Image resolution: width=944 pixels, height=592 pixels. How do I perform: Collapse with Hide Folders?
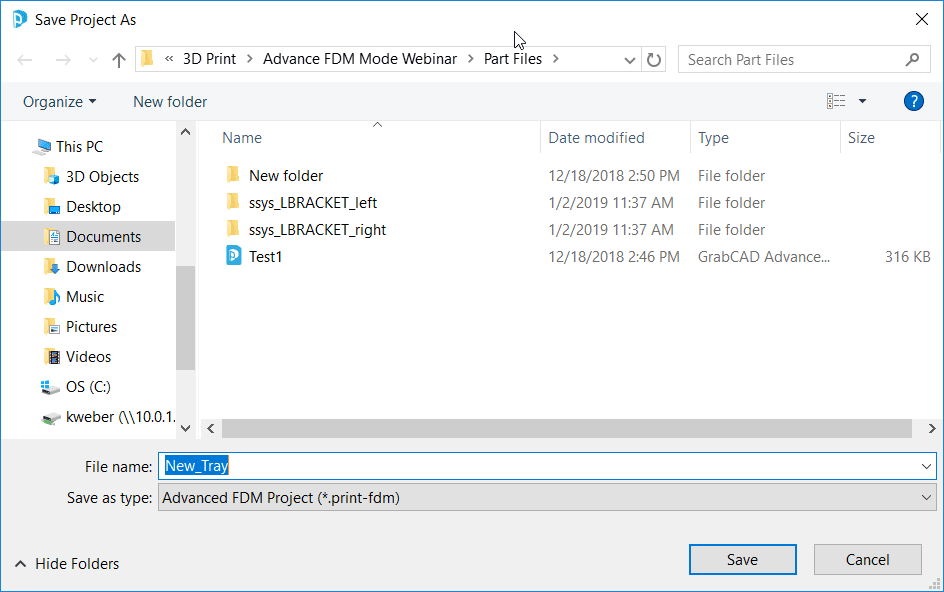(67, 564)
